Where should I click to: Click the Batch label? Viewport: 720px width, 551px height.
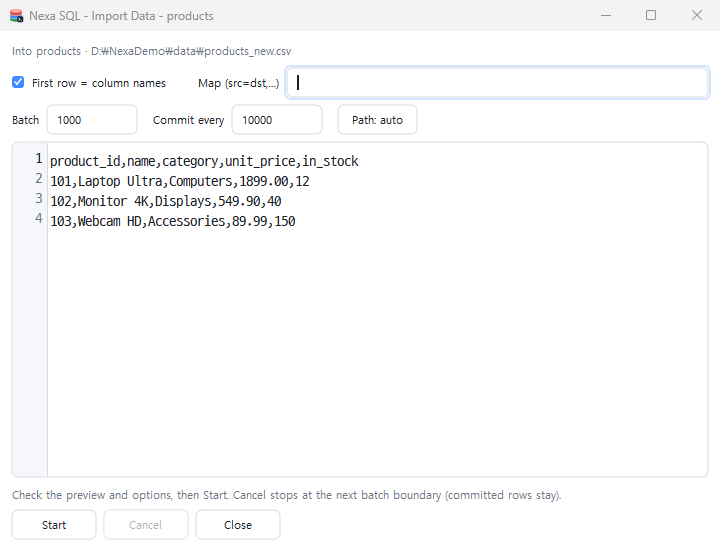pos(25,120)
